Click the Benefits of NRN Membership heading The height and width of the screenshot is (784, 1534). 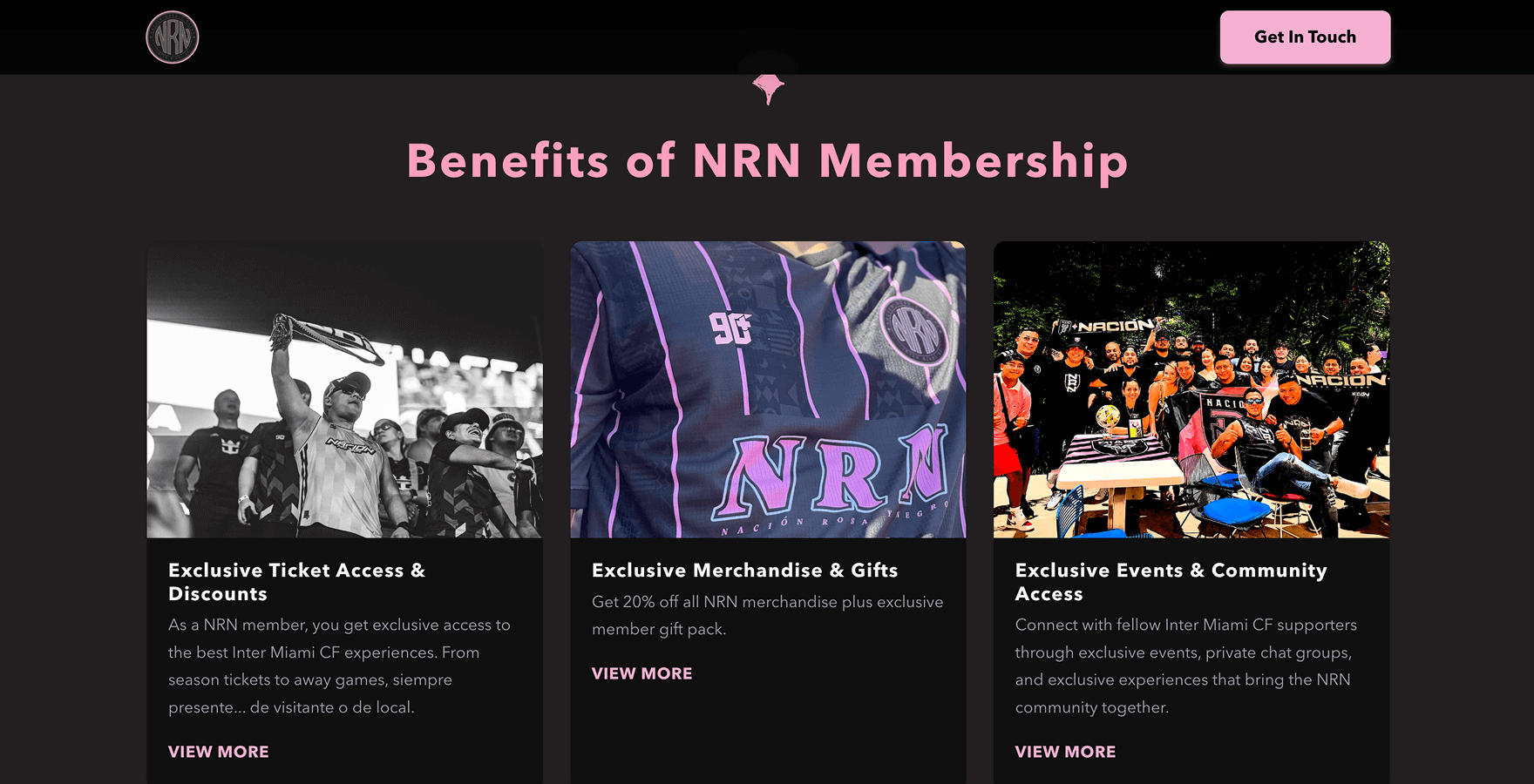click(x=767, y=161)
